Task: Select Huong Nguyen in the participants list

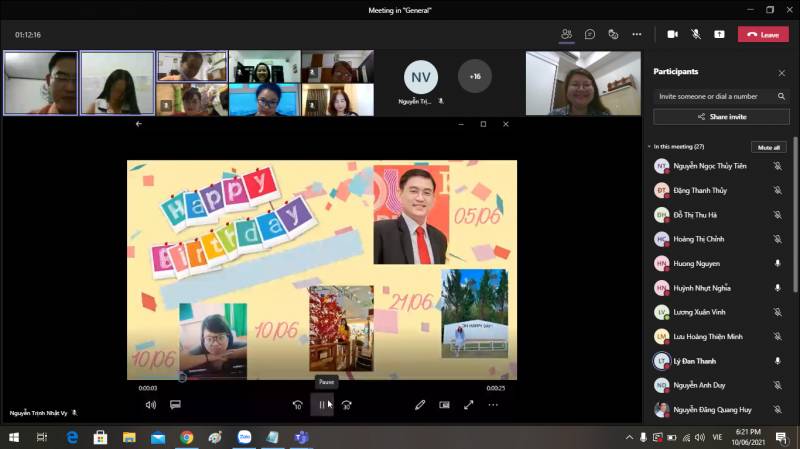Action: coord(696,264)
